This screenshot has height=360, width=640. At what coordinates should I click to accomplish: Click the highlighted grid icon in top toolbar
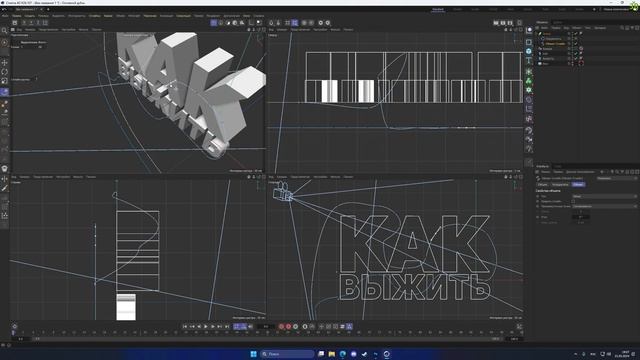point(295,23)
